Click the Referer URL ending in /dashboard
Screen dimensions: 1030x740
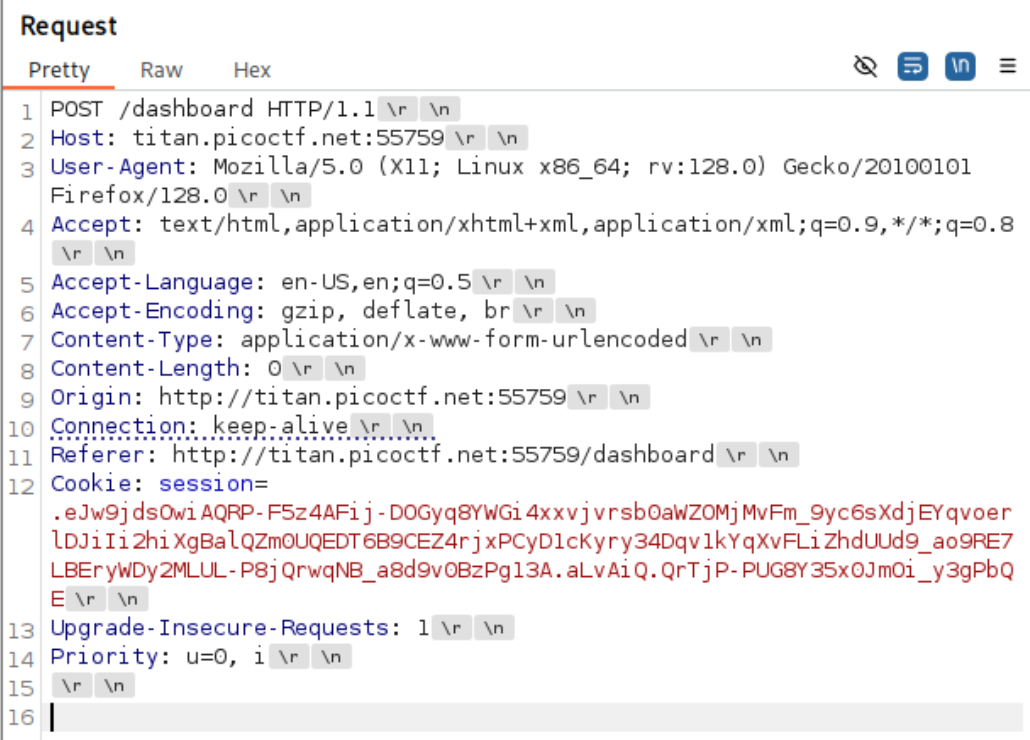pyautogui.click(x=443, y=455)
